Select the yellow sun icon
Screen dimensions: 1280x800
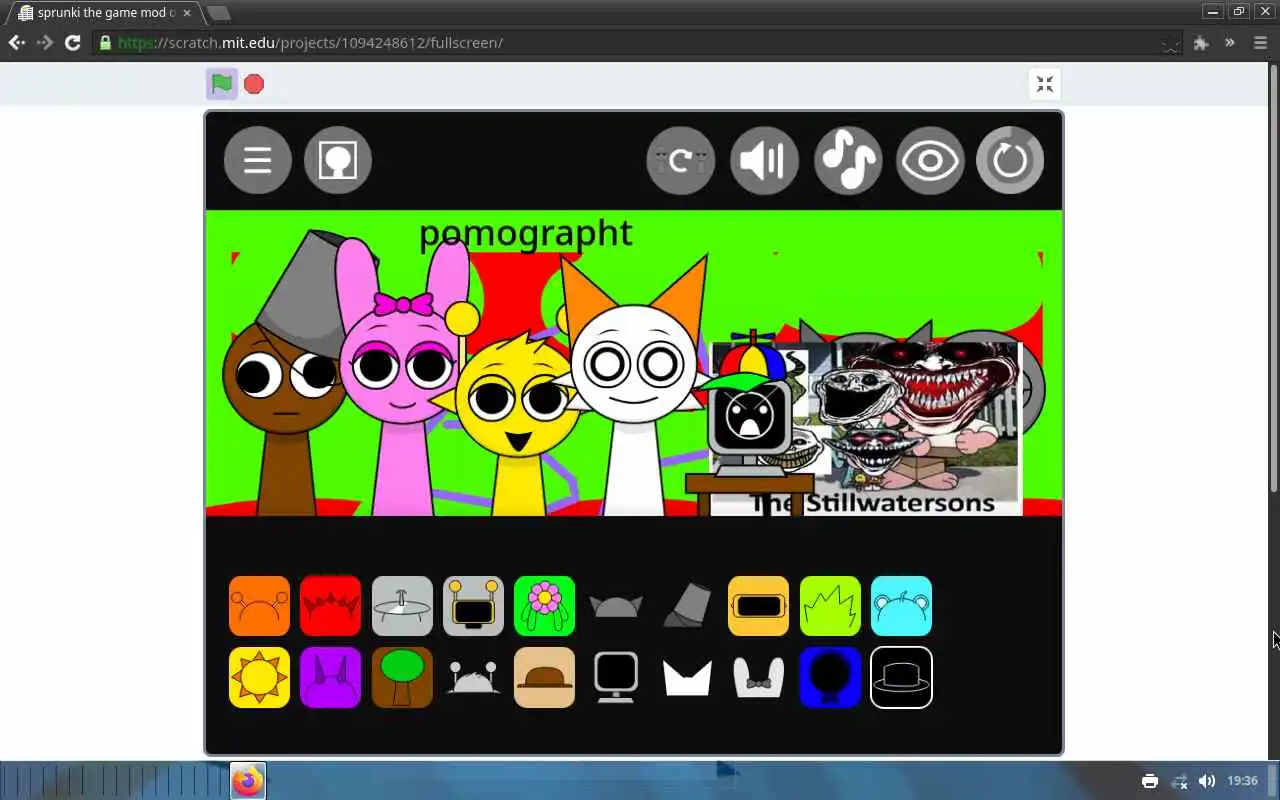tap(259, 677)
